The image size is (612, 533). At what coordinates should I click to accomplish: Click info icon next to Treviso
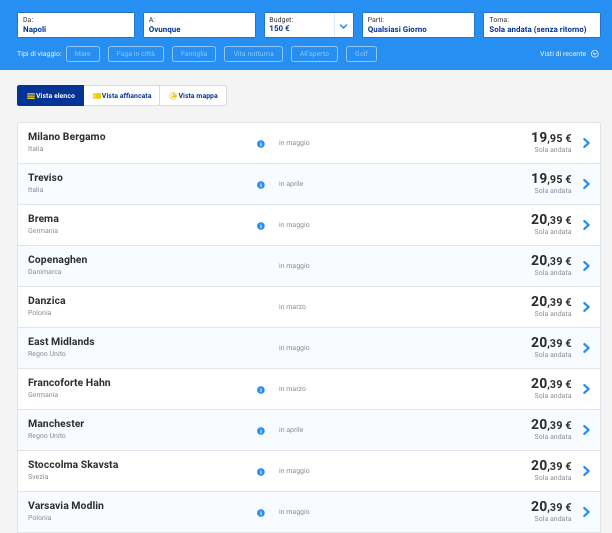261,185
